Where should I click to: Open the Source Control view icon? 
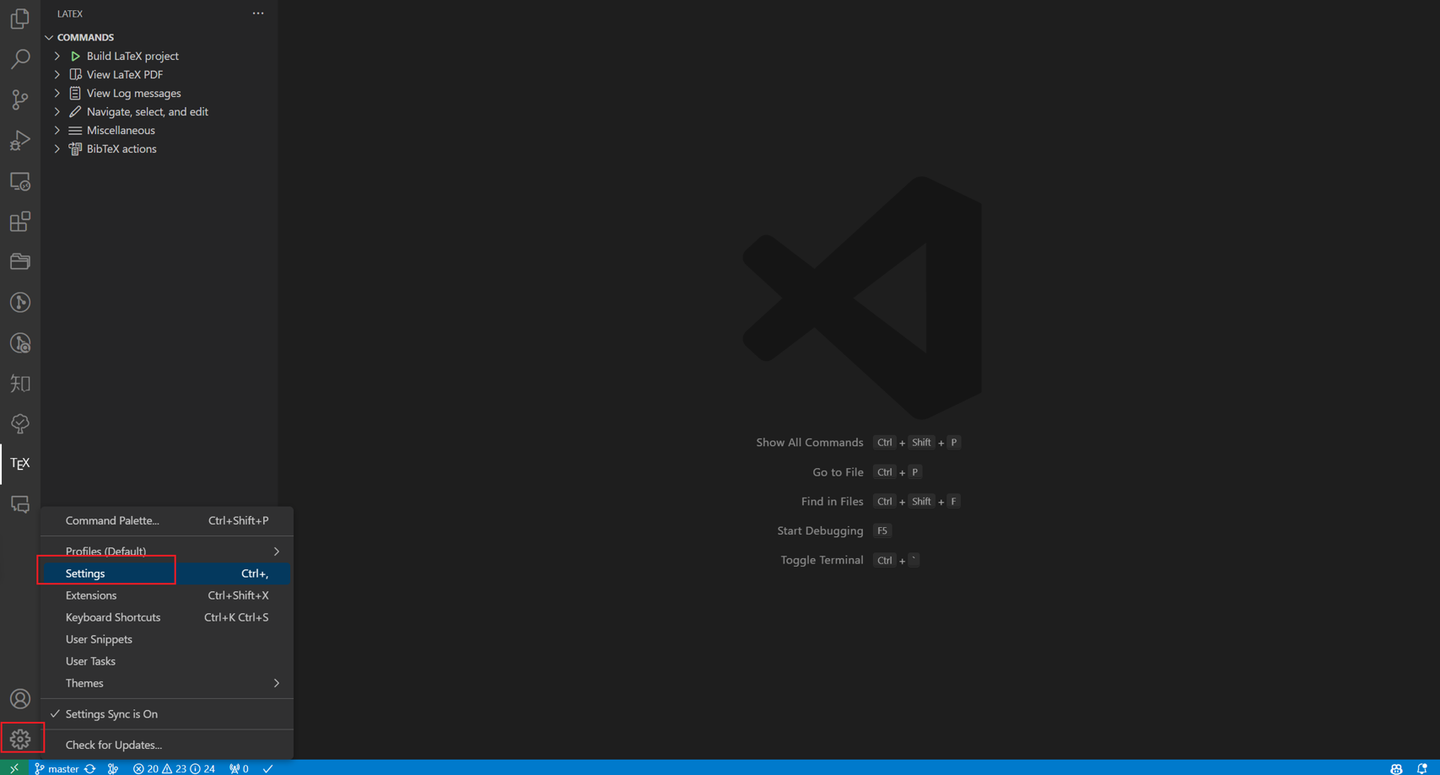point(20,100)
